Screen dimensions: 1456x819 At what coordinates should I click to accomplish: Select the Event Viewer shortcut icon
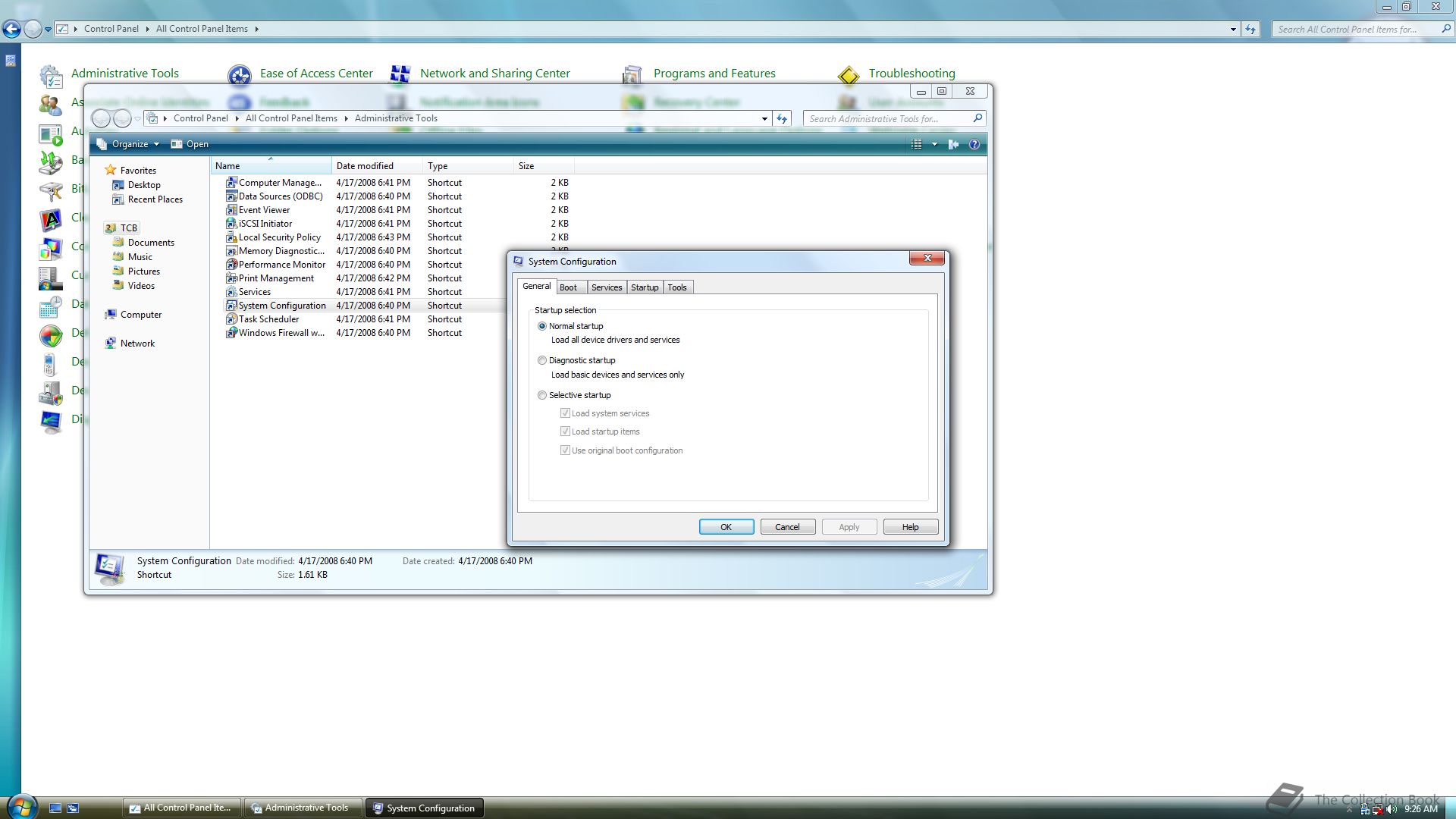pyautogui.click(x=231, y=210)
